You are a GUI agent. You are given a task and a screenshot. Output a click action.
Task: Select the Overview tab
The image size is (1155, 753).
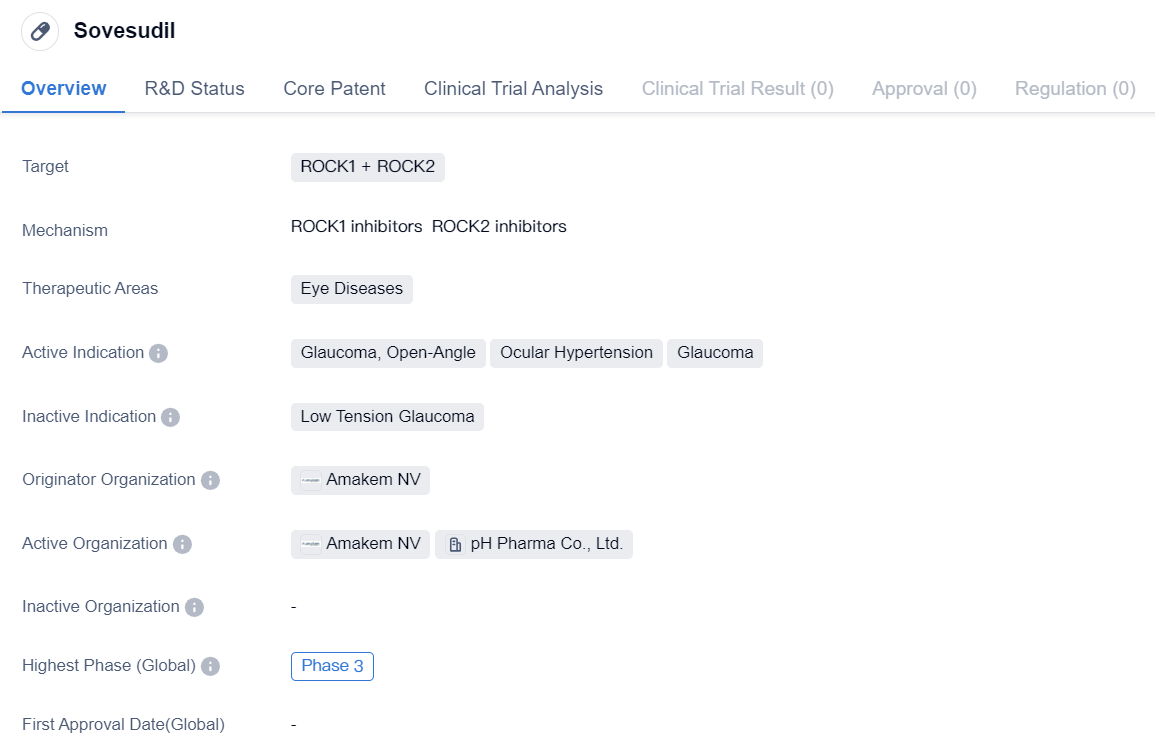(63, 89)
